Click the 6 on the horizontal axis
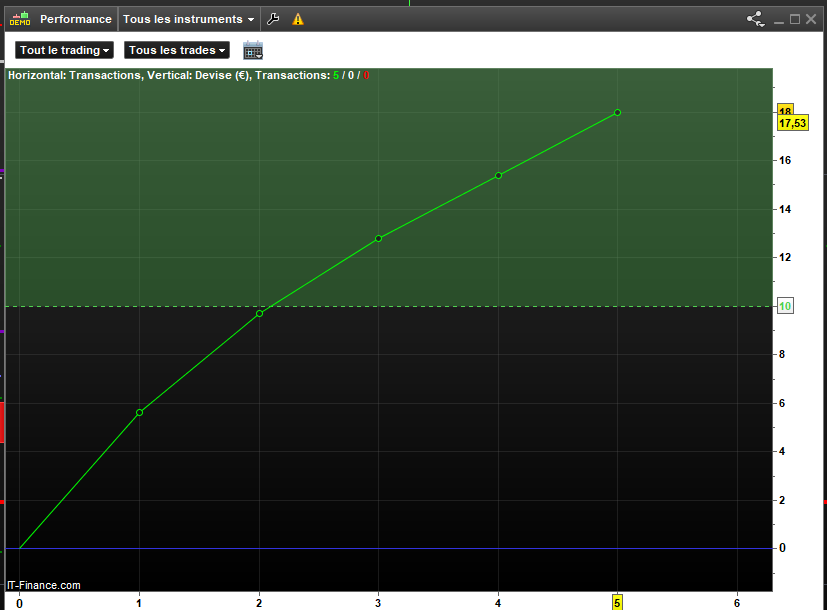Image resolution: width=827 pixels, height=610 pixels. (737, 603)
